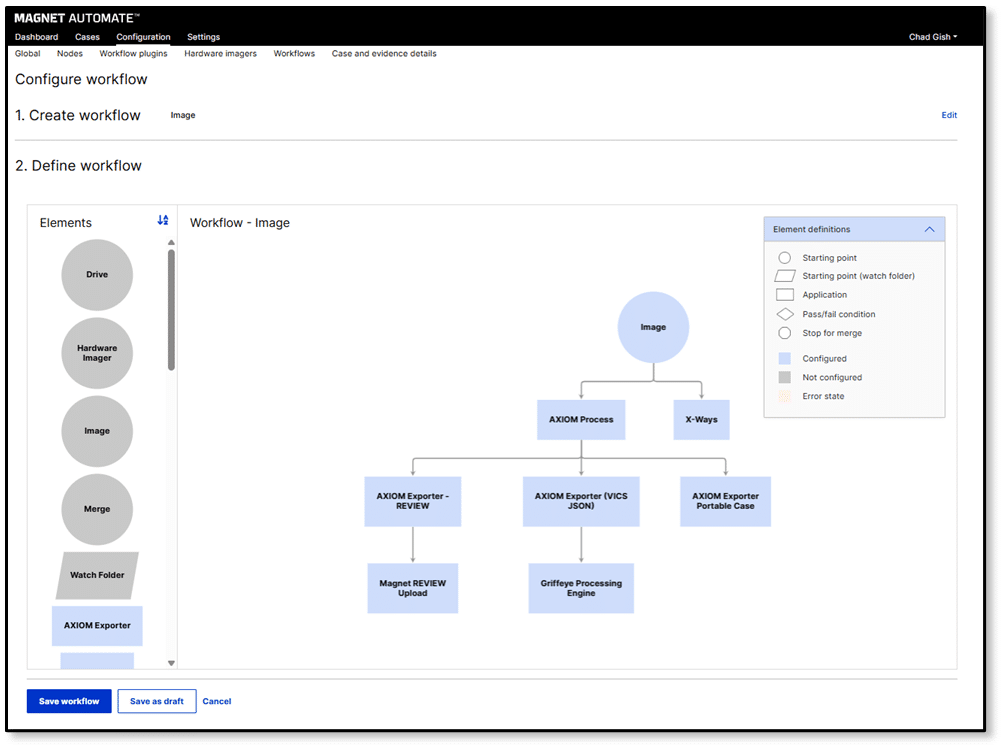Click the Application legend rectangle

[785, 295]
